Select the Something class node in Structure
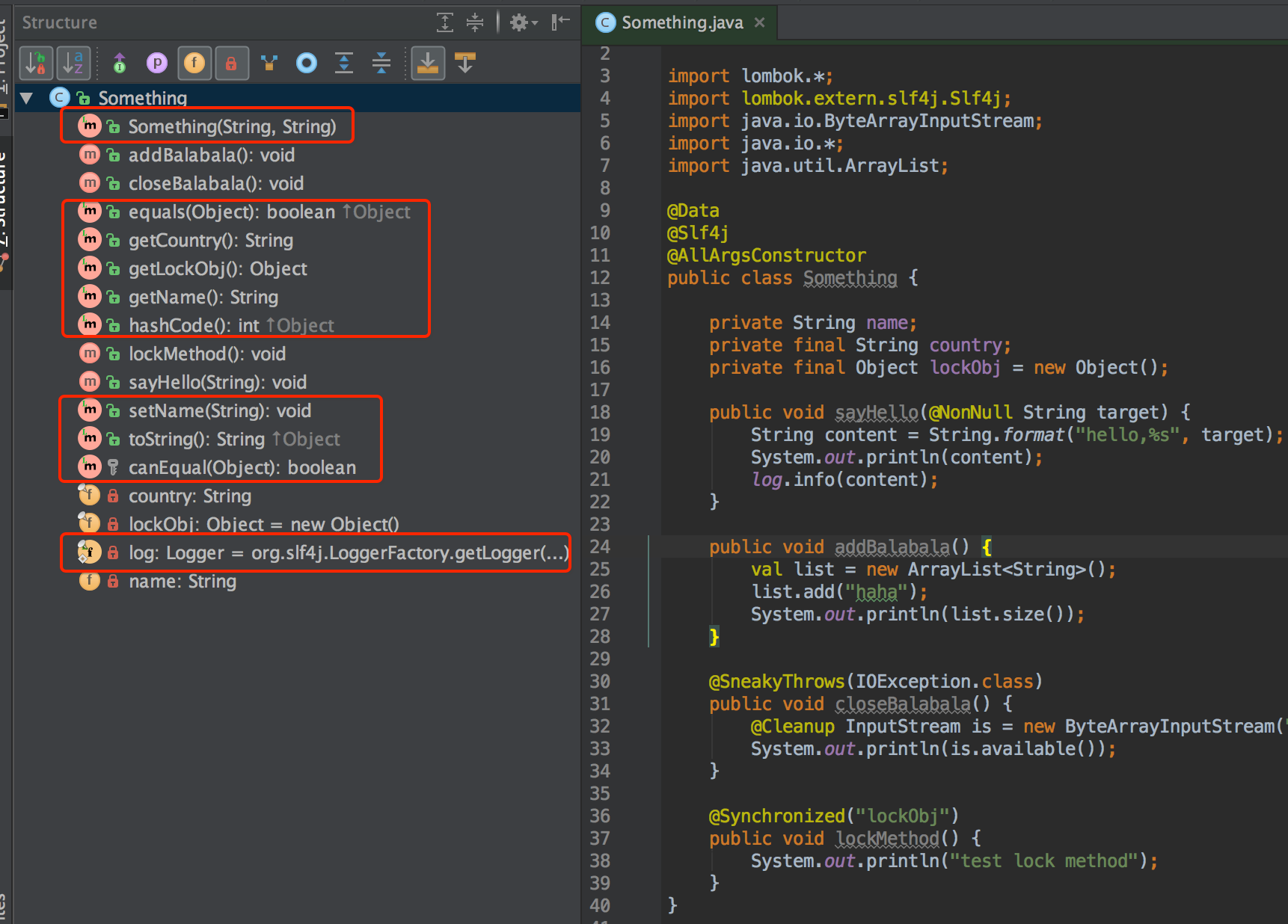Screen dimensions: 1288x924 point(298,98)
